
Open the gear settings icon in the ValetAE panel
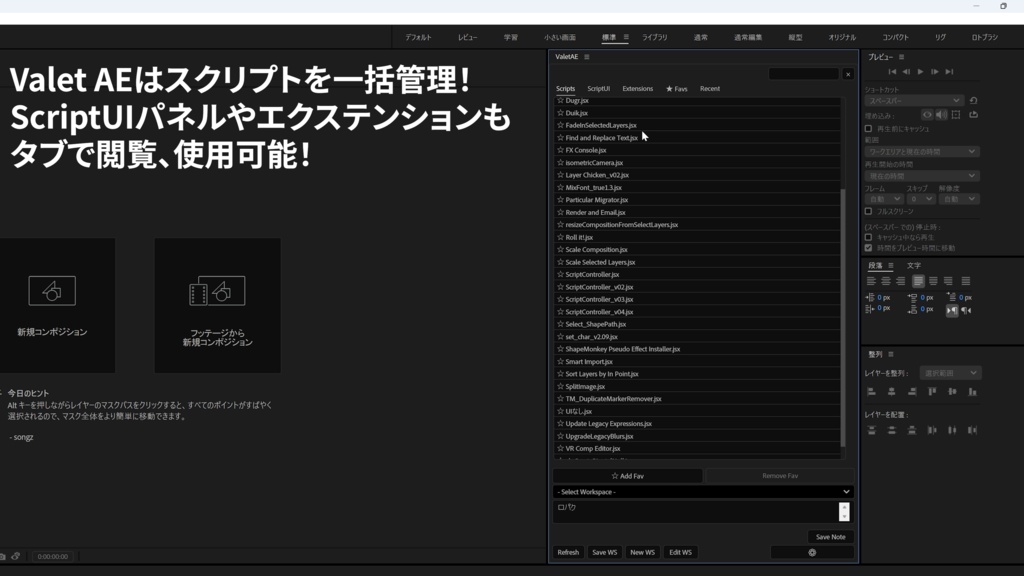click(810, 551)
